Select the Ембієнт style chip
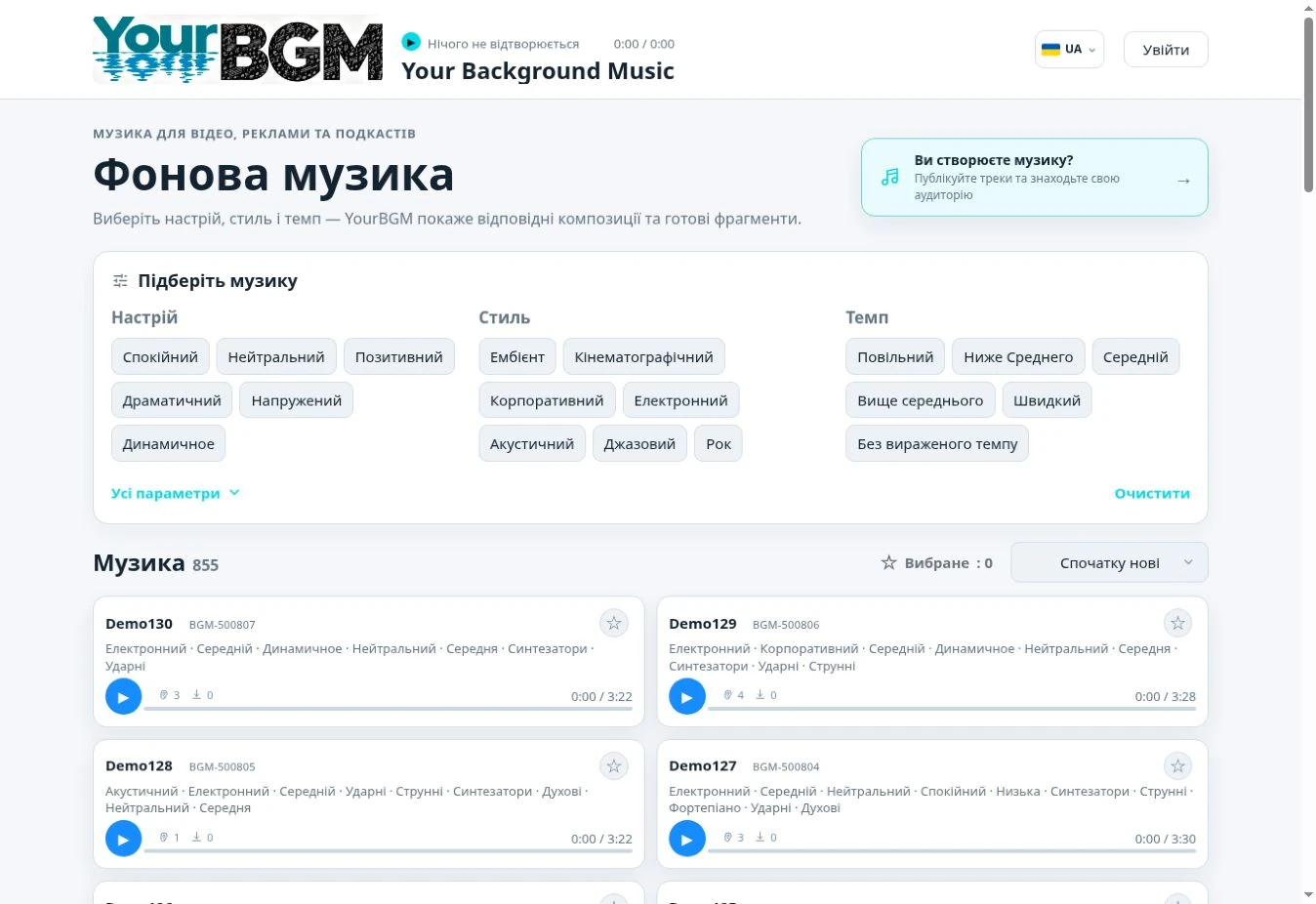The height and width of the screenshot is (904, 1316). point(517,357)
